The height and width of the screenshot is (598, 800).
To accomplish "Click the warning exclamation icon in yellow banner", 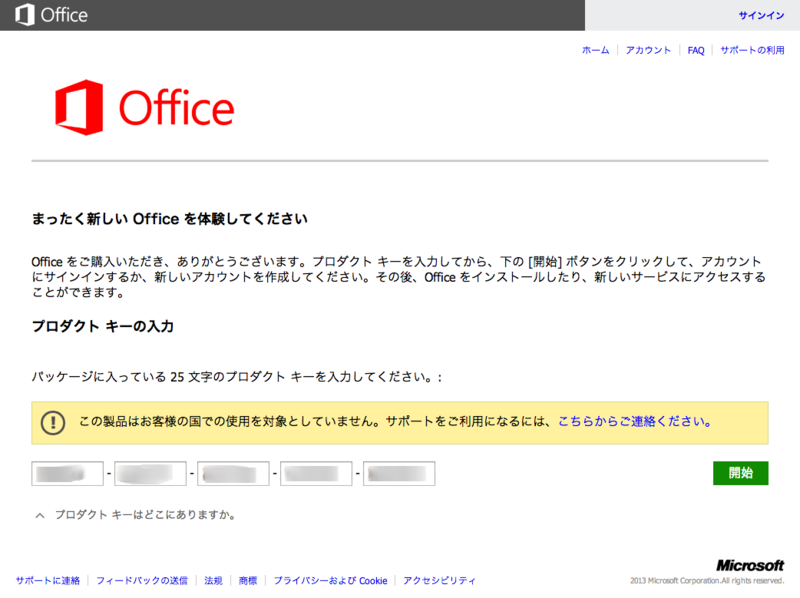I will [53, 422].
